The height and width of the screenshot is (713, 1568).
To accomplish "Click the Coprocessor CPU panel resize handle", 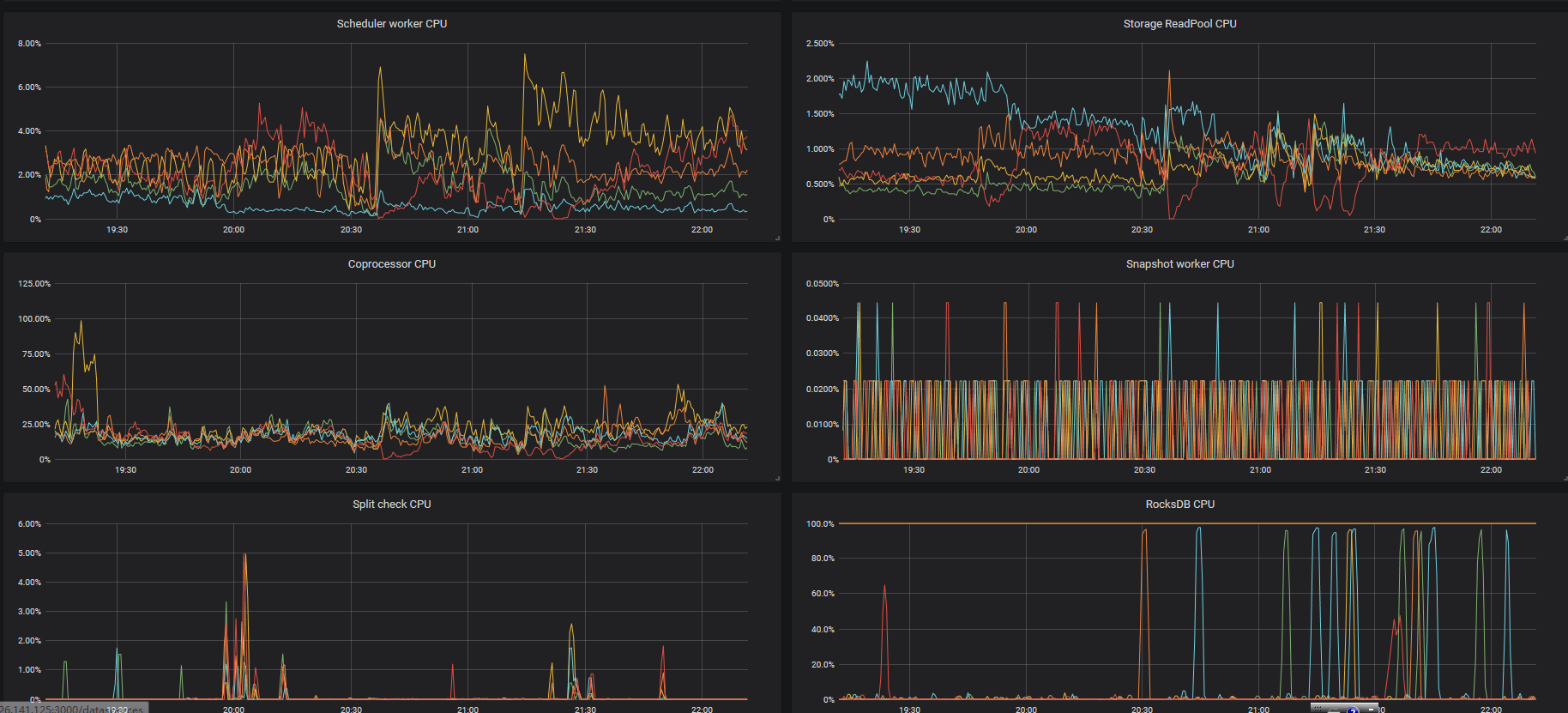I will (x=777, y=478).
